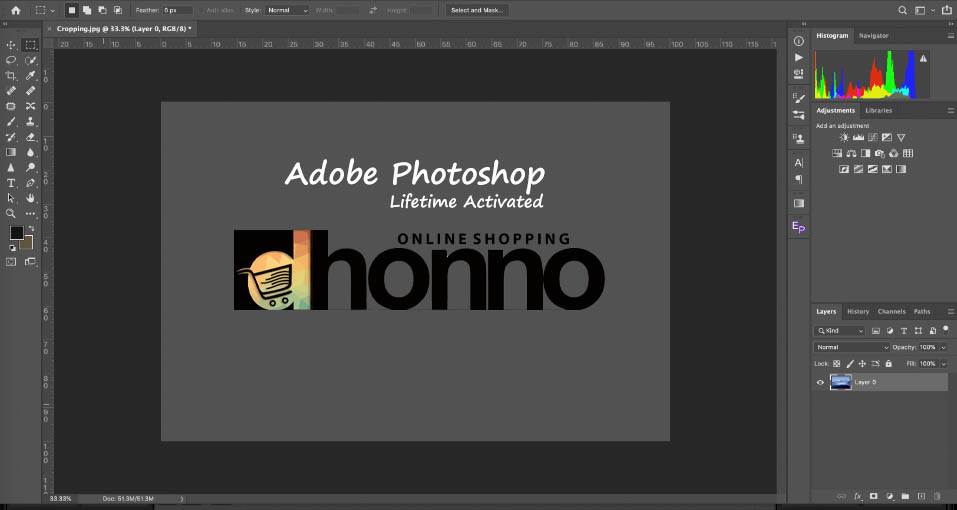Select the Move tool
The width and height of the screenshot is (957, 510).
pos(11,45)
